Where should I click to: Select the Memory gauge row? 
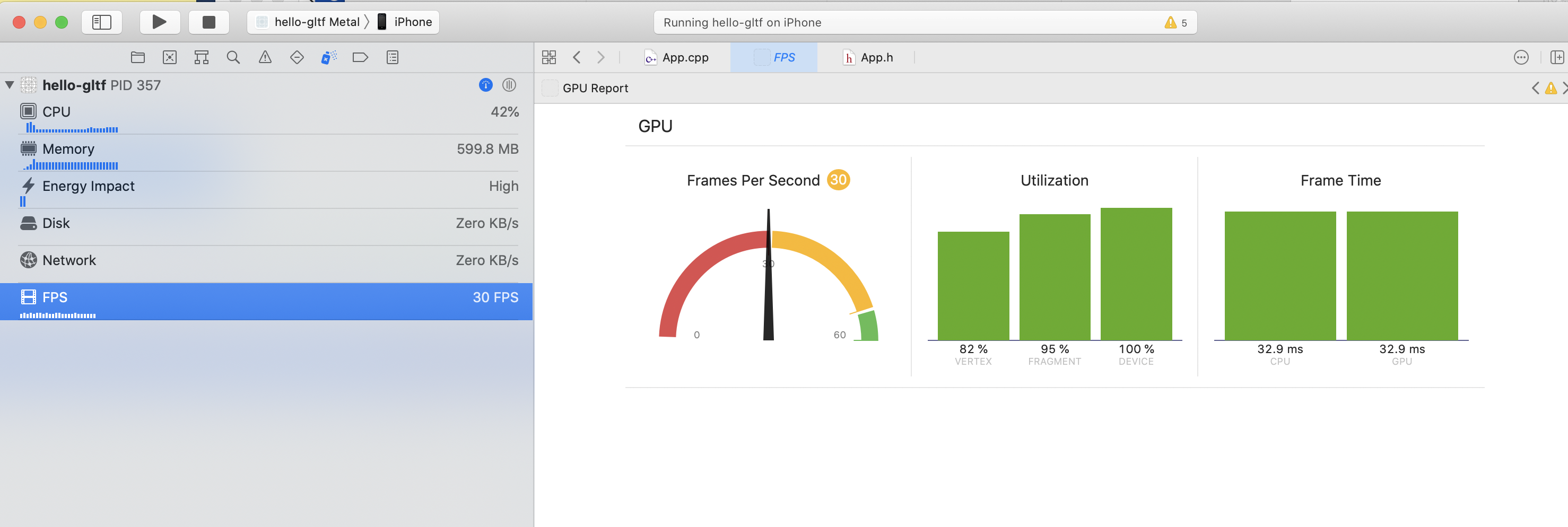click(267, 154)
